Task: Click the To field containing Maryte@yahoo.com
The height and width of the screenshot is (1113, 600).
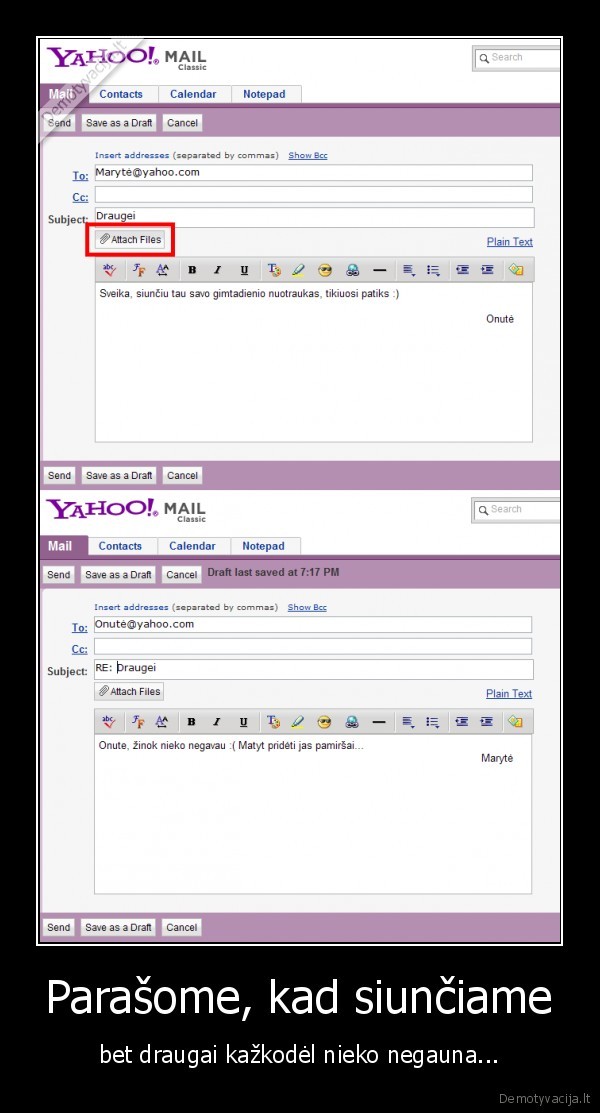Action: click(314, 173)
